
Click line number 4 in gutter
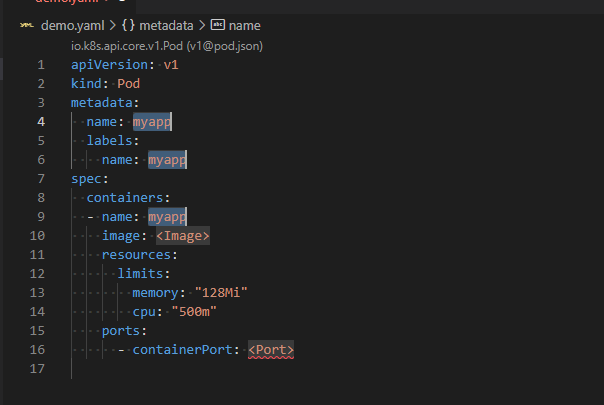click(41, 122)
